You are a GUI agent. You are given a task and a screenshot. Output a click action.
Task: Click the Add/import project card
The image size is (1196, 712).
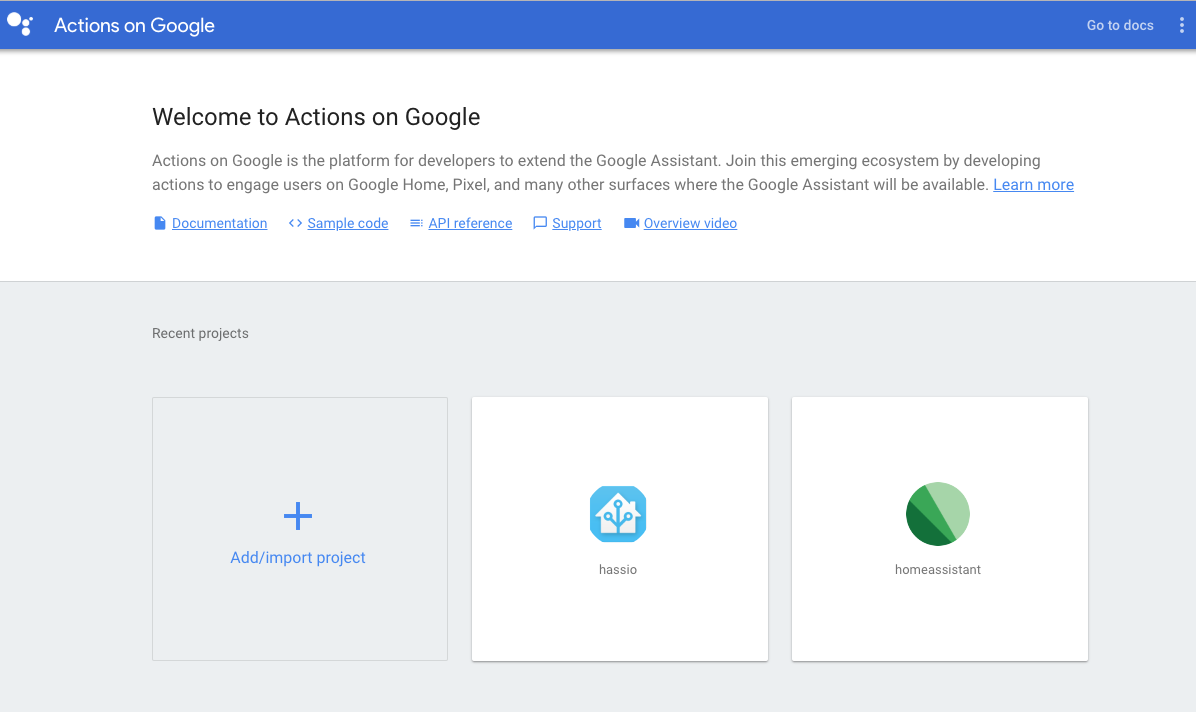pyautogui.click(x=298, y=528)
